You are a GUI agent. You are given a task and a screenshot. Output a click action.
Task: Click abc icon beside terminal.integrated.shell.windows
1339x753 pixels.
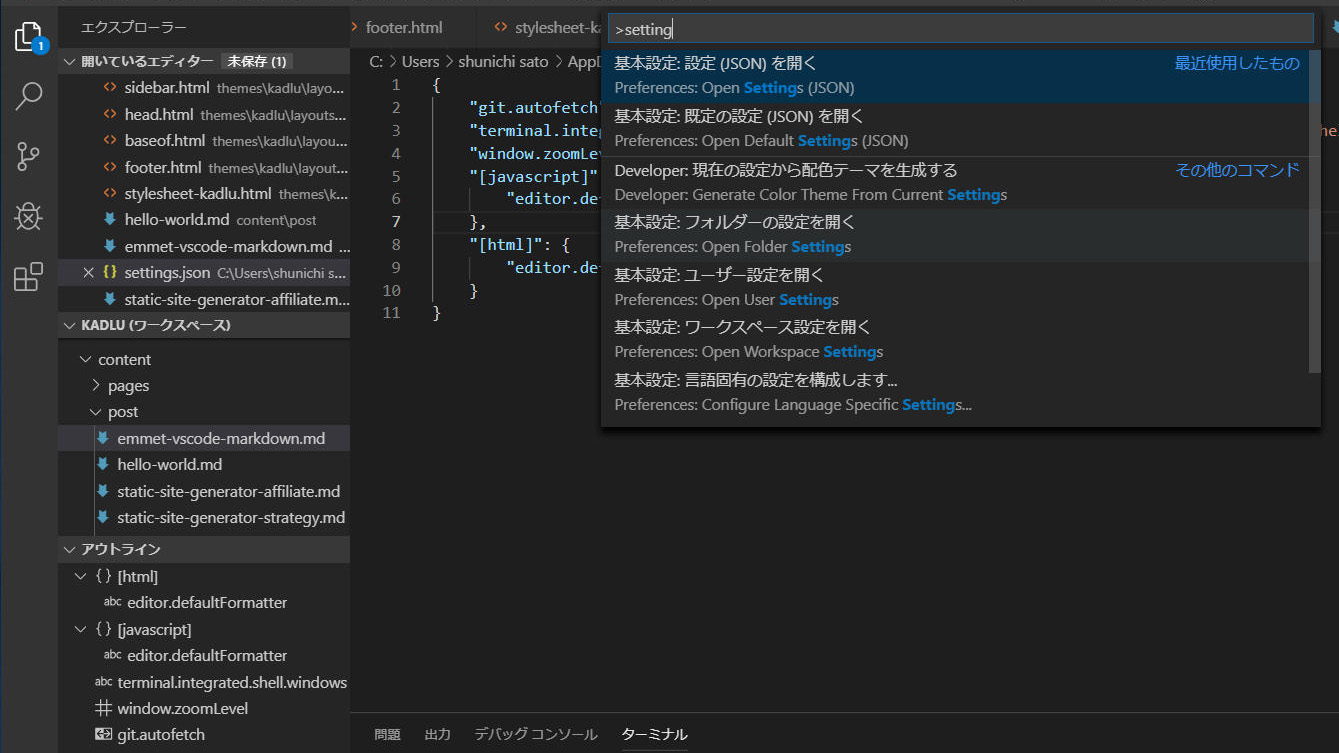pyautogui.click(x=103, y=682)
